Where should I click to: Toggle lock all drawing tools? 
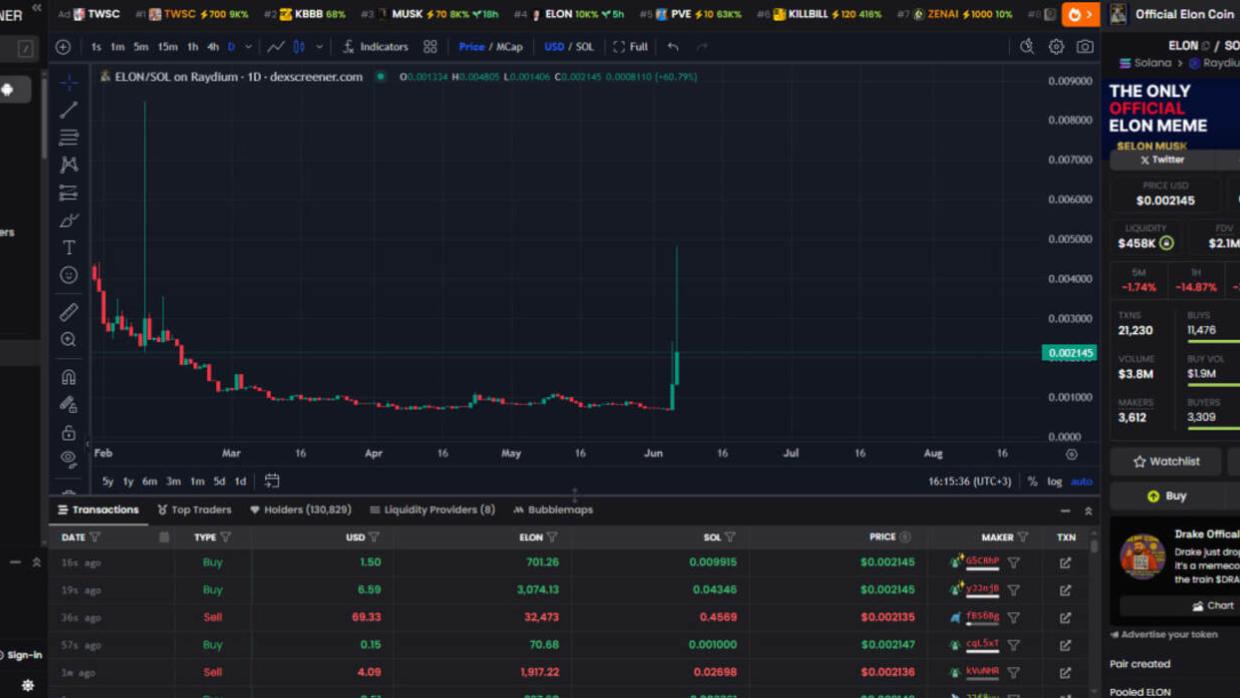tap(68, 432)
